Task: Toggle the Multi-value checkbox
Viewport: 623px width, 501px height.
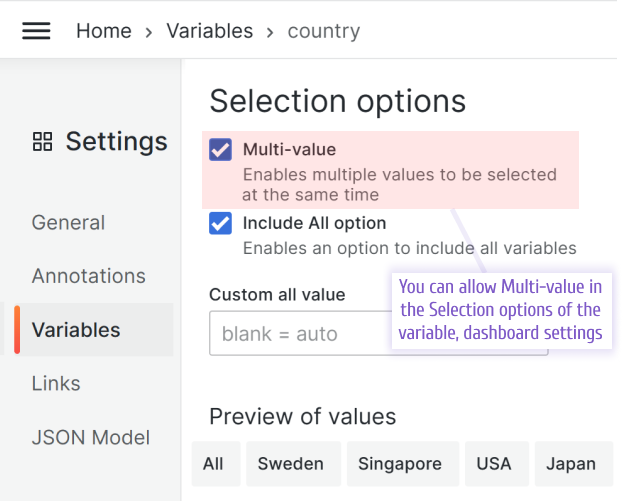Action: [x=220, y=150]
